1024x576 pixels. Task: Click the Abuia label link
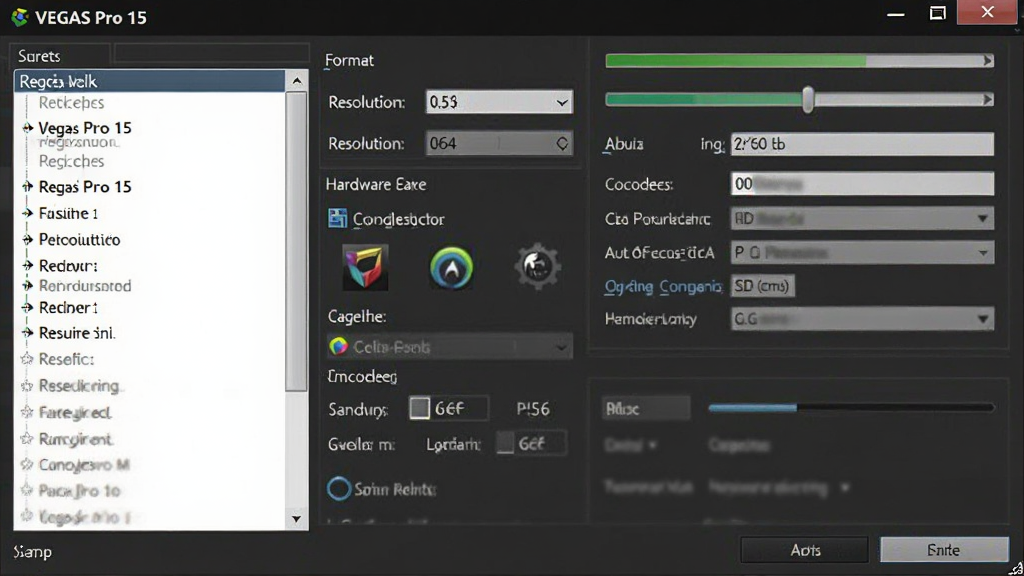624,144
